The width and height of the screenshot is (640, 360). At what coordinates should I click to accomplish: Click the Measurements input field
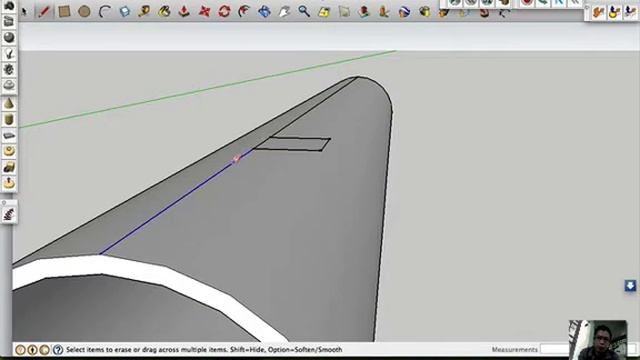554,349
